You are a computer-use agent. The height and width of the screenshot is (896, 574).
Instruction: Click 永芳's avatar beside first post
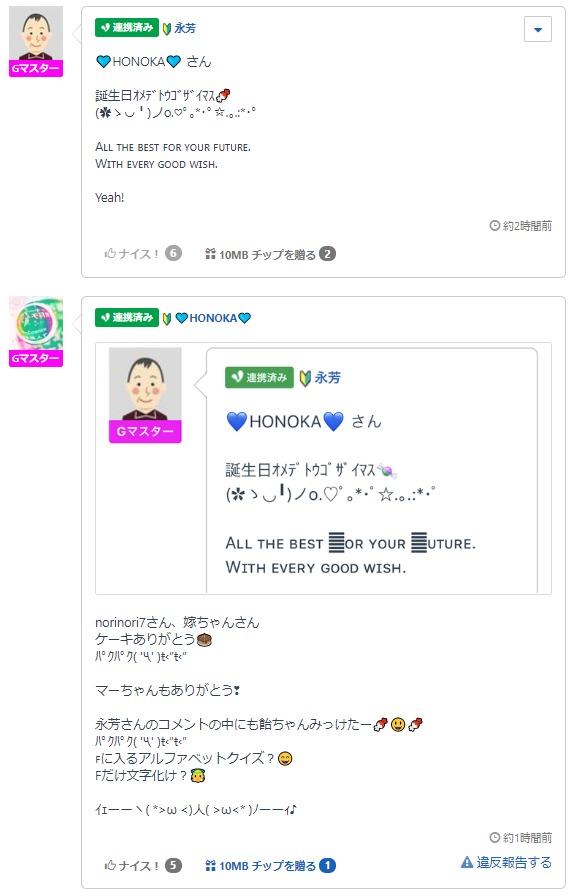36,33
